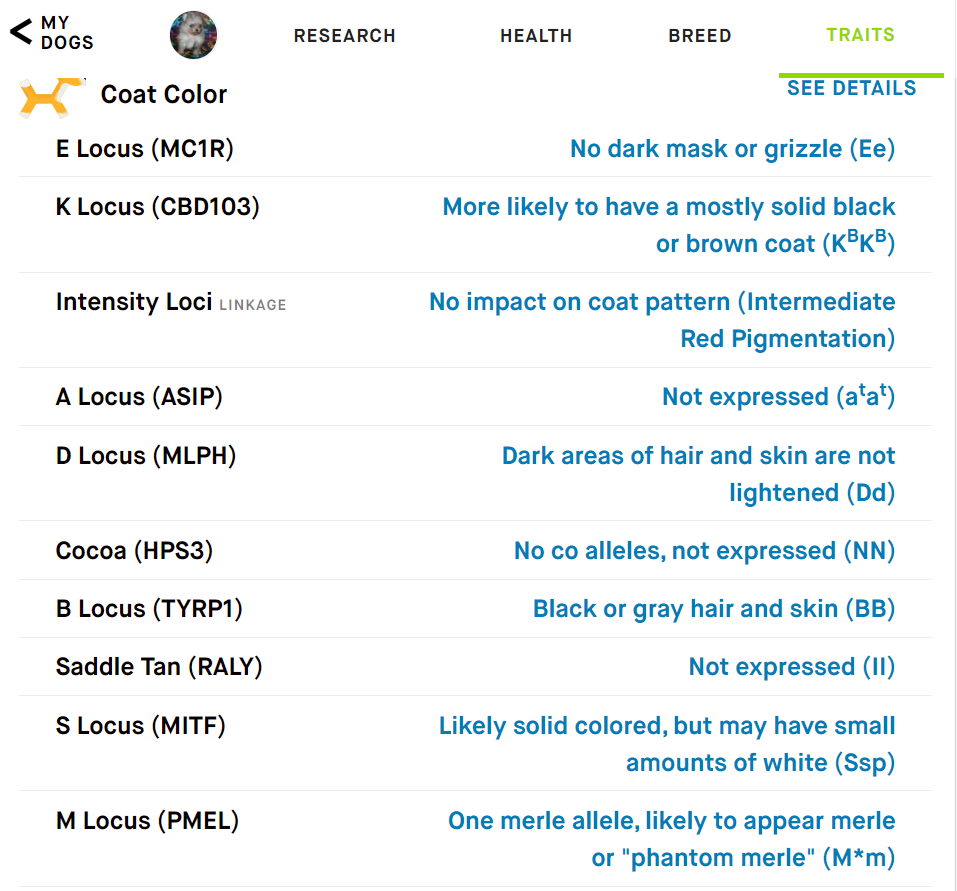The height and width of the screenshot is (891, 957).
Task: Click the orange Coat Color dog icon
Action: point(51,96)
